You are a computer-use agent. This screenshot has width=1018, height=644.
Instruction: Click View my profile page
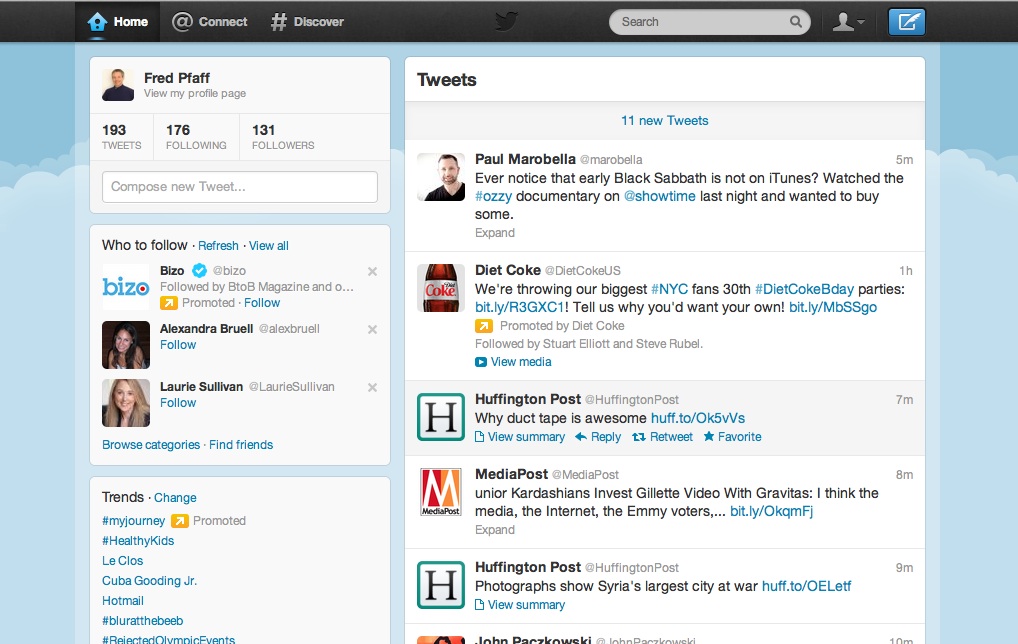click(195, 93)
